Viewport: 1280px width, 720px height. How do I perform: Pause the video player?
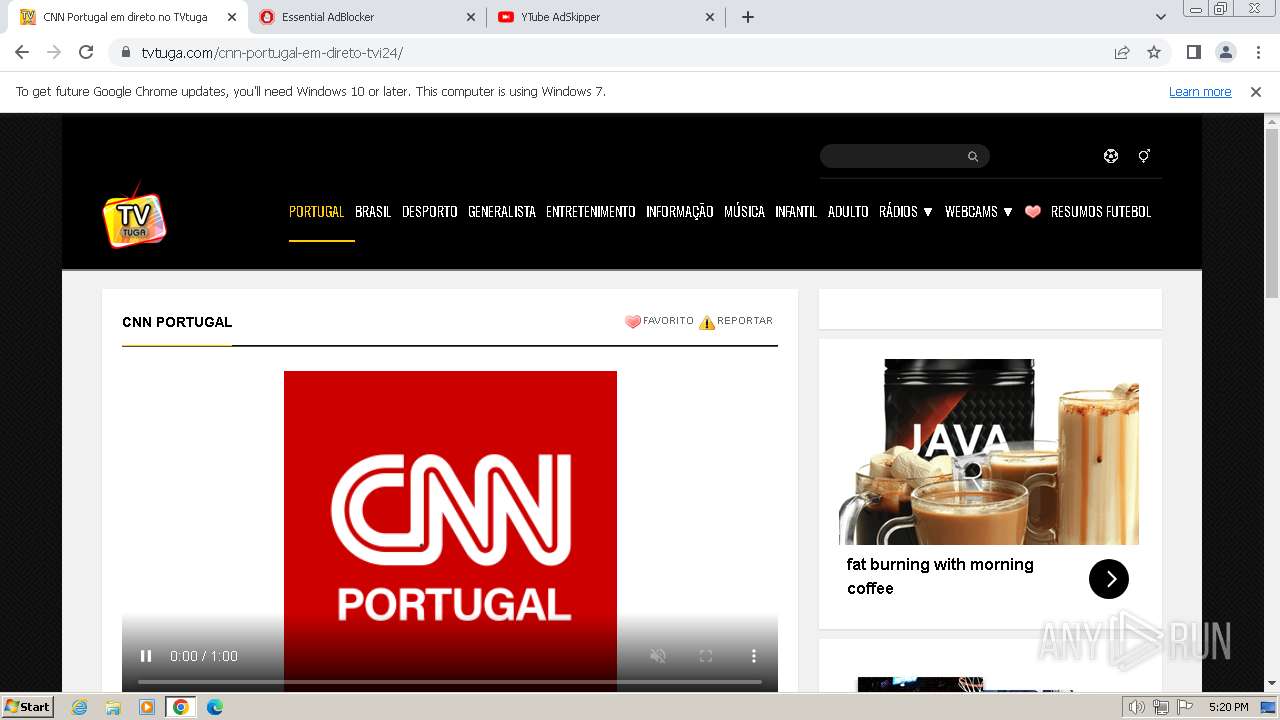146,656
